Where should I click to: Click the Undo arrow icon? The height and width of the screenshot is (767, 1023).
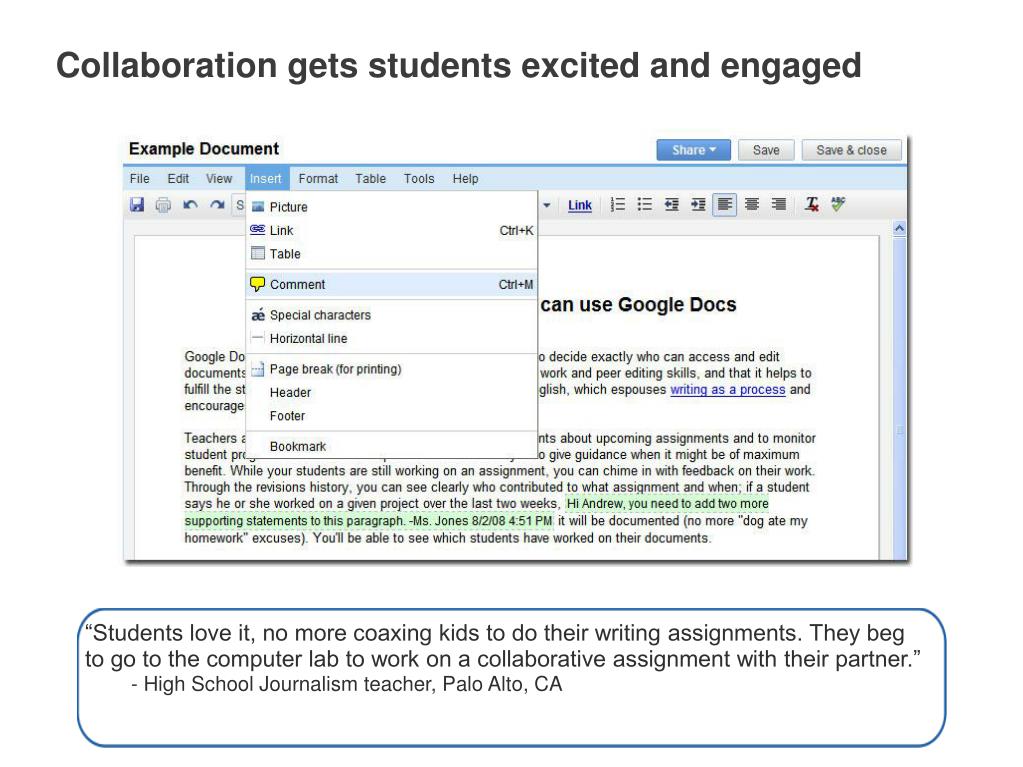pyautogui.click(x=190, y=205)
